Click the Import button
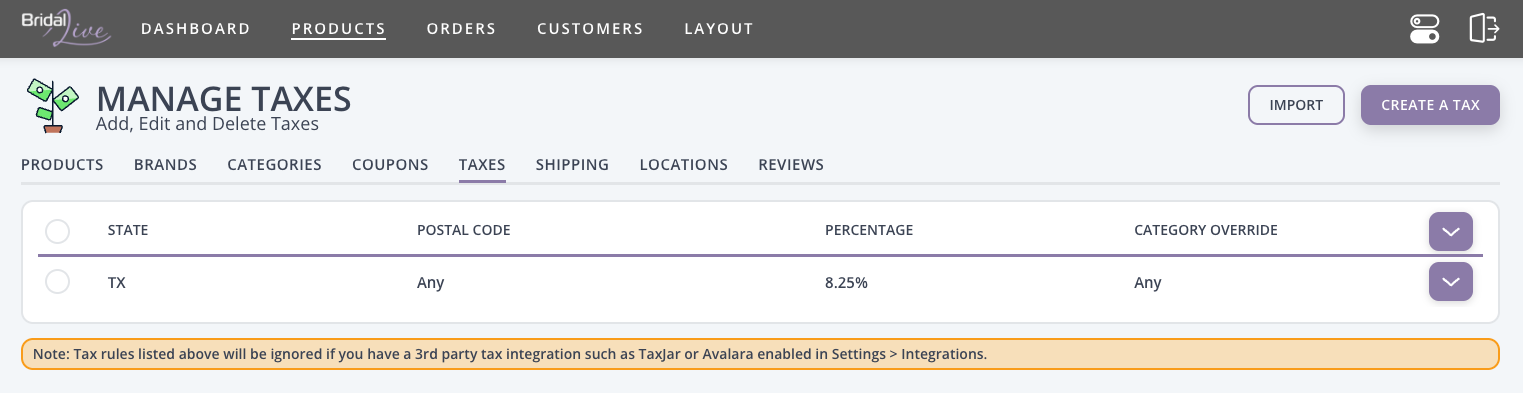This screenshot has height=393, width=1523. point(1296,105)
